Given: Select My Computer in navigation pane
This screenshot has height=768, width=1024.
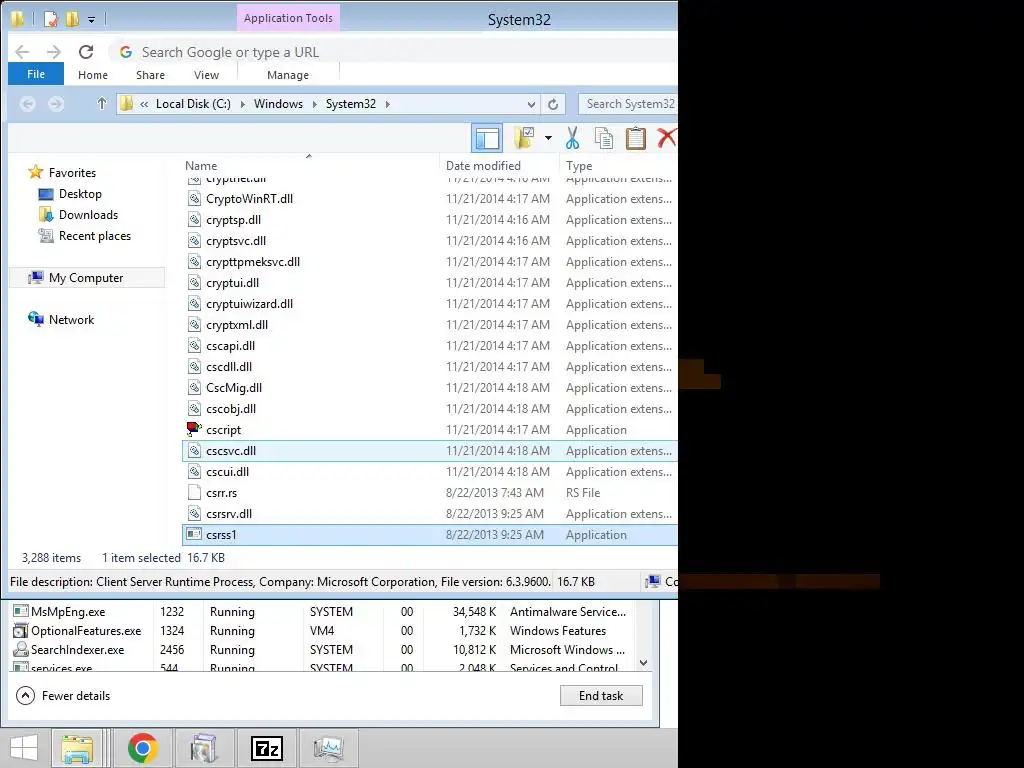Looking at the screenshot, I should (87, 278).
